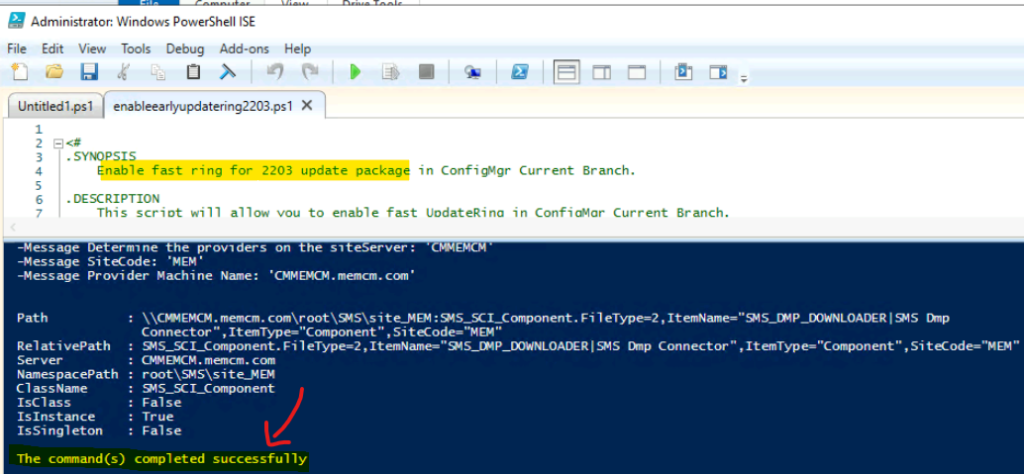The image size is (1024, 474).
Task: Click the IsSingleton False value
Action: pyautogui.click(x=162, y=431)
